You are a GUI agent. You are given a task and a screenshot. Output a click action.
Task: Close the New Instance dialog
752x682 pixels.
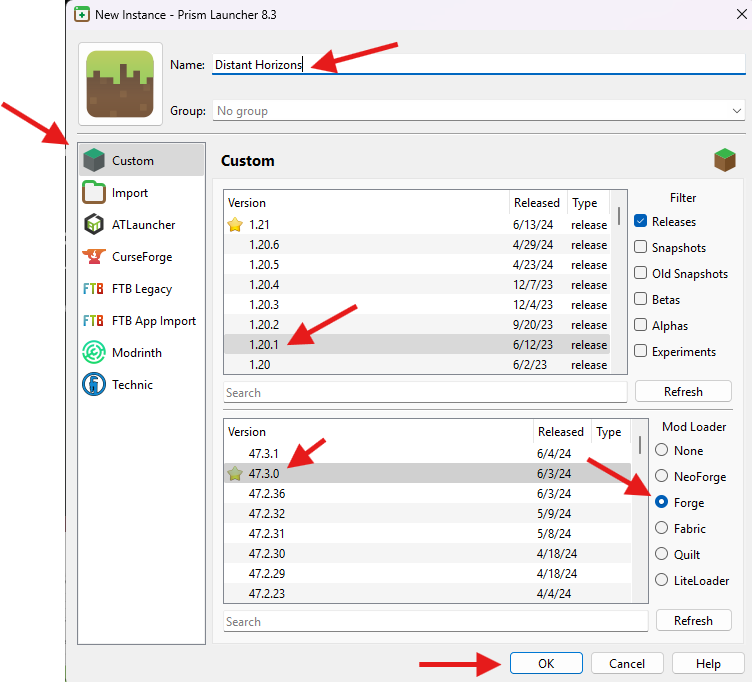(741, 14)
